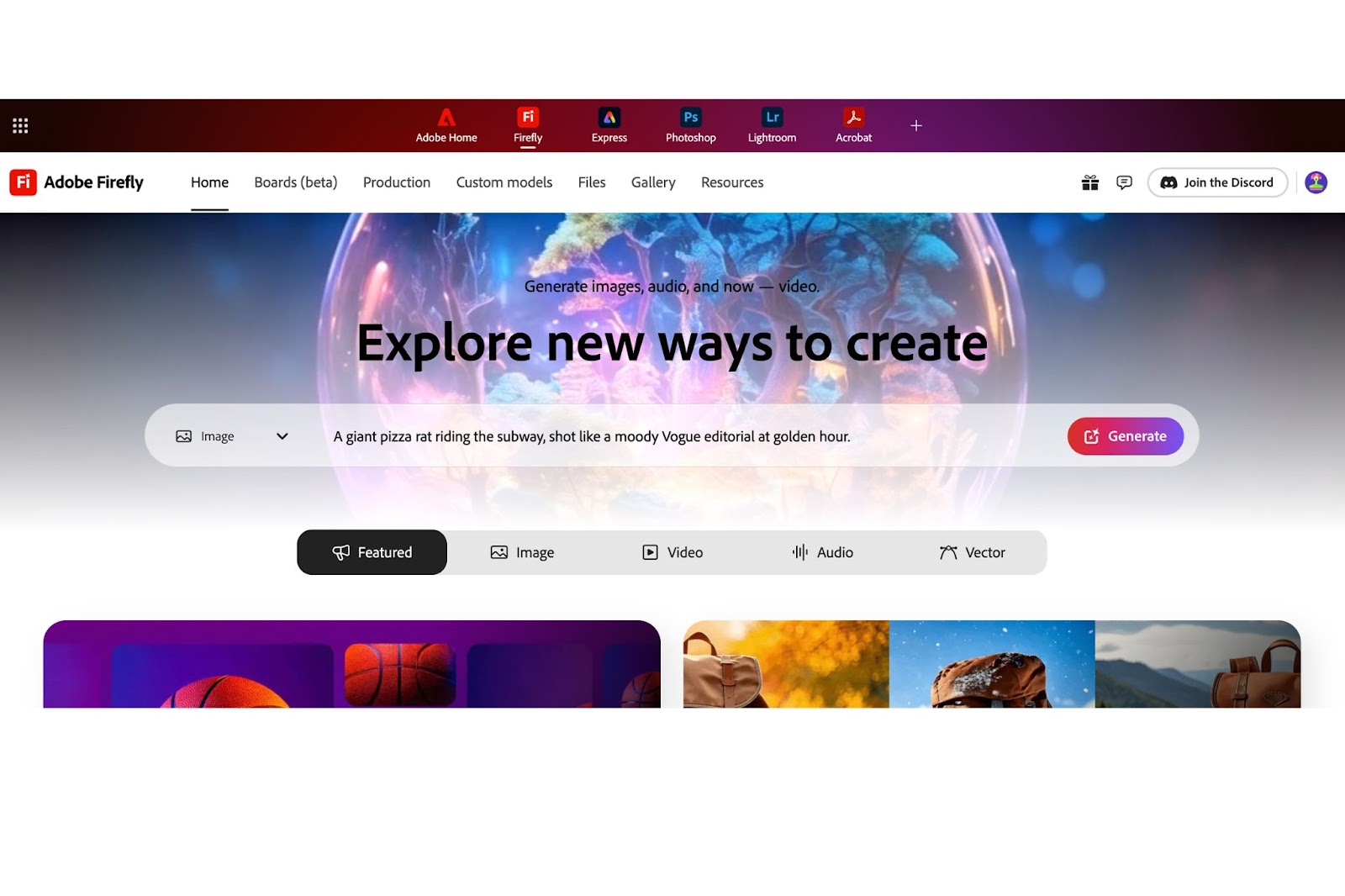Click the gift box icon

coord(1090,182)
